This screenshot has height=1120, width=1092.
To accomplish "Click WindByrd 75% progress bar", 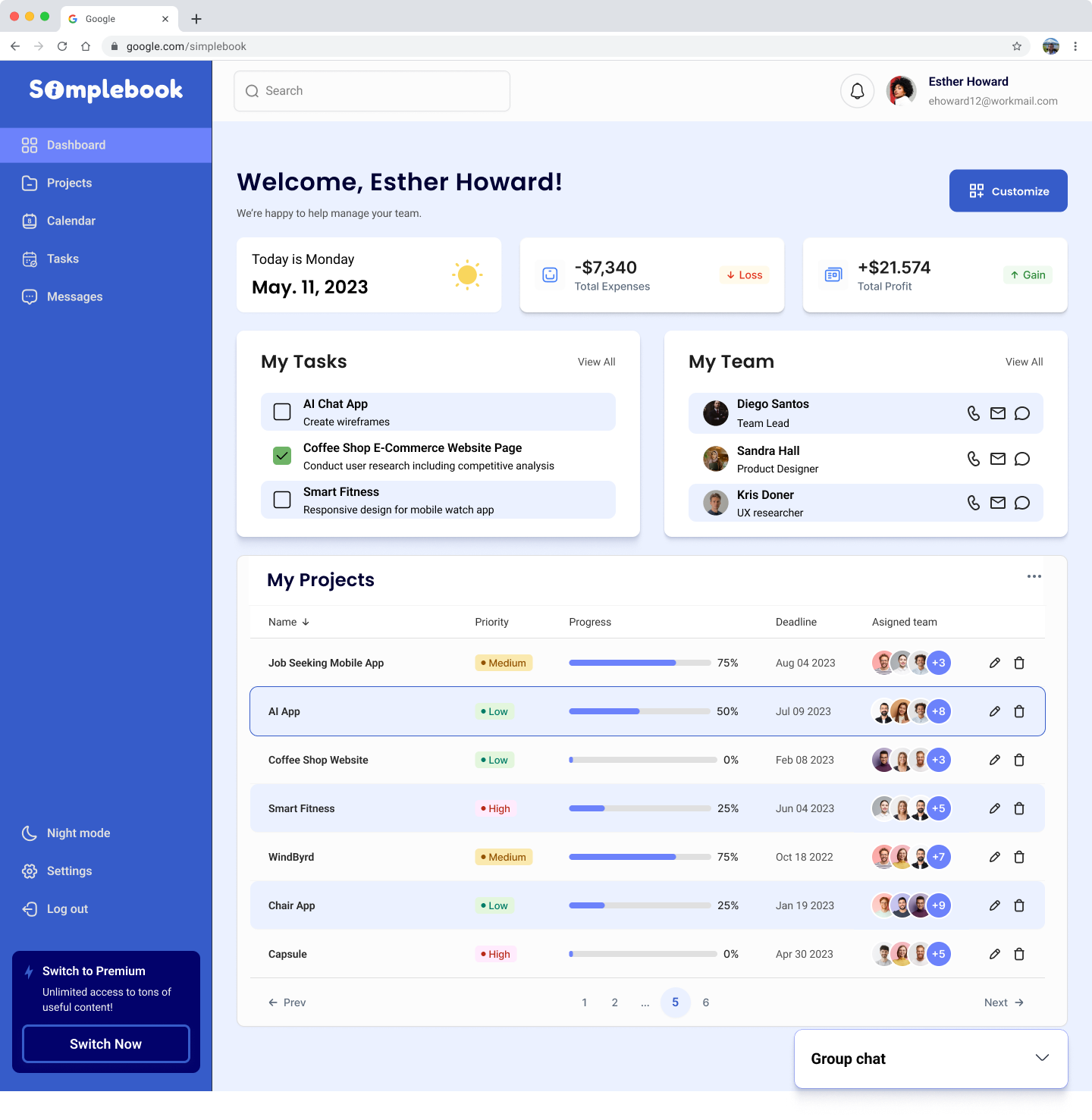I will tap(640, 857).
